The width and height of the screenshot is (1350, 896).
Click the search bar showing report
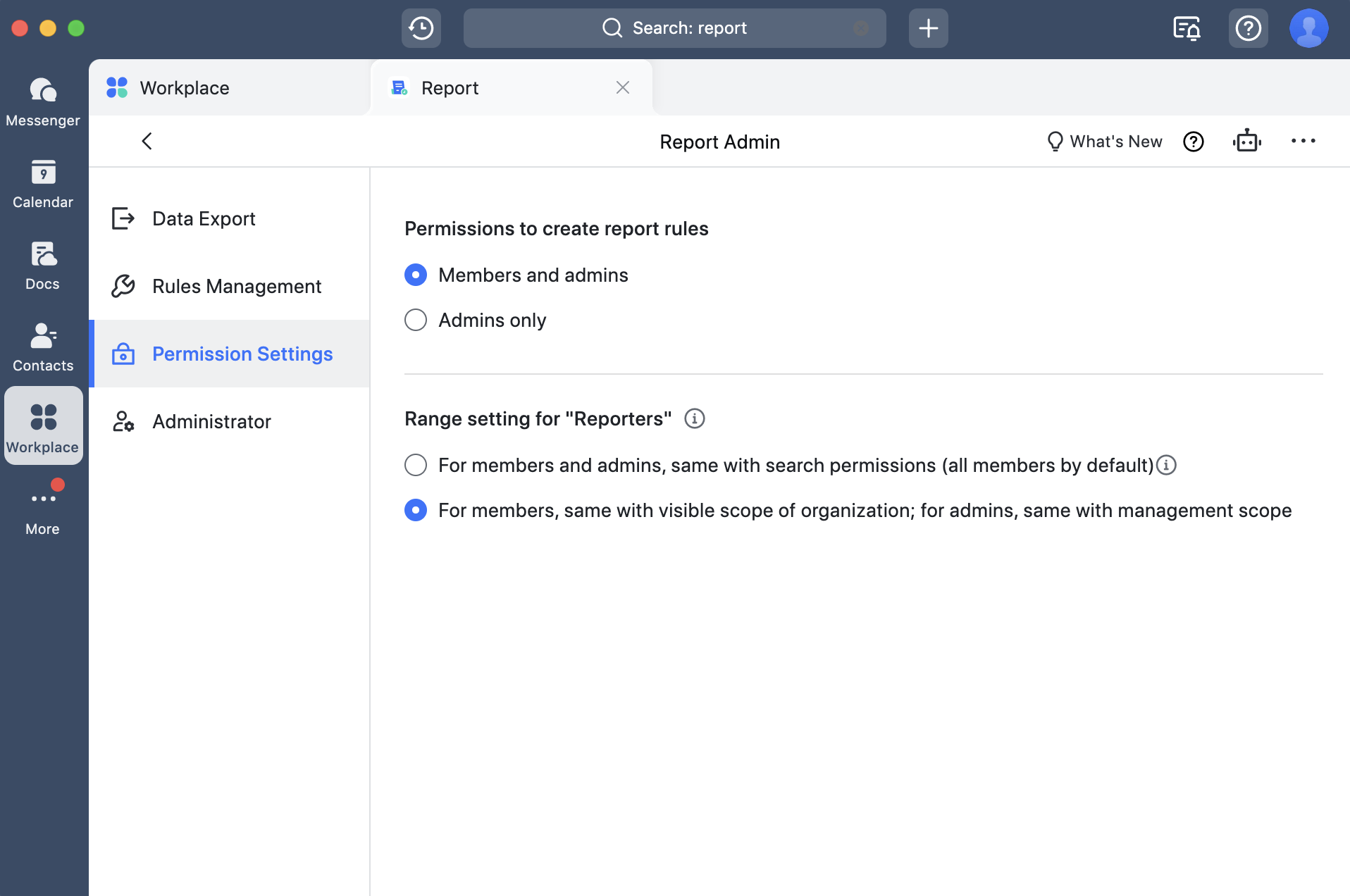[x=674, y=27]
